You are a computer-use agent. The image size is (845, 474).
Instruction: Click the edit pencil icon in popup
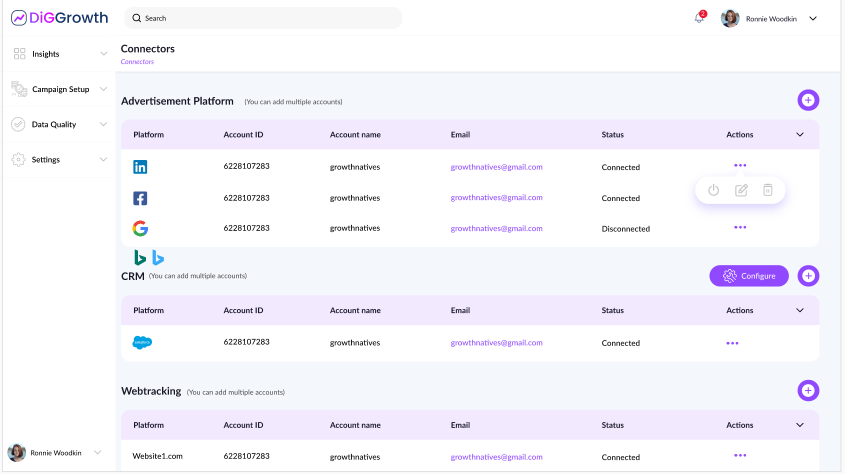tap(741, 190)
